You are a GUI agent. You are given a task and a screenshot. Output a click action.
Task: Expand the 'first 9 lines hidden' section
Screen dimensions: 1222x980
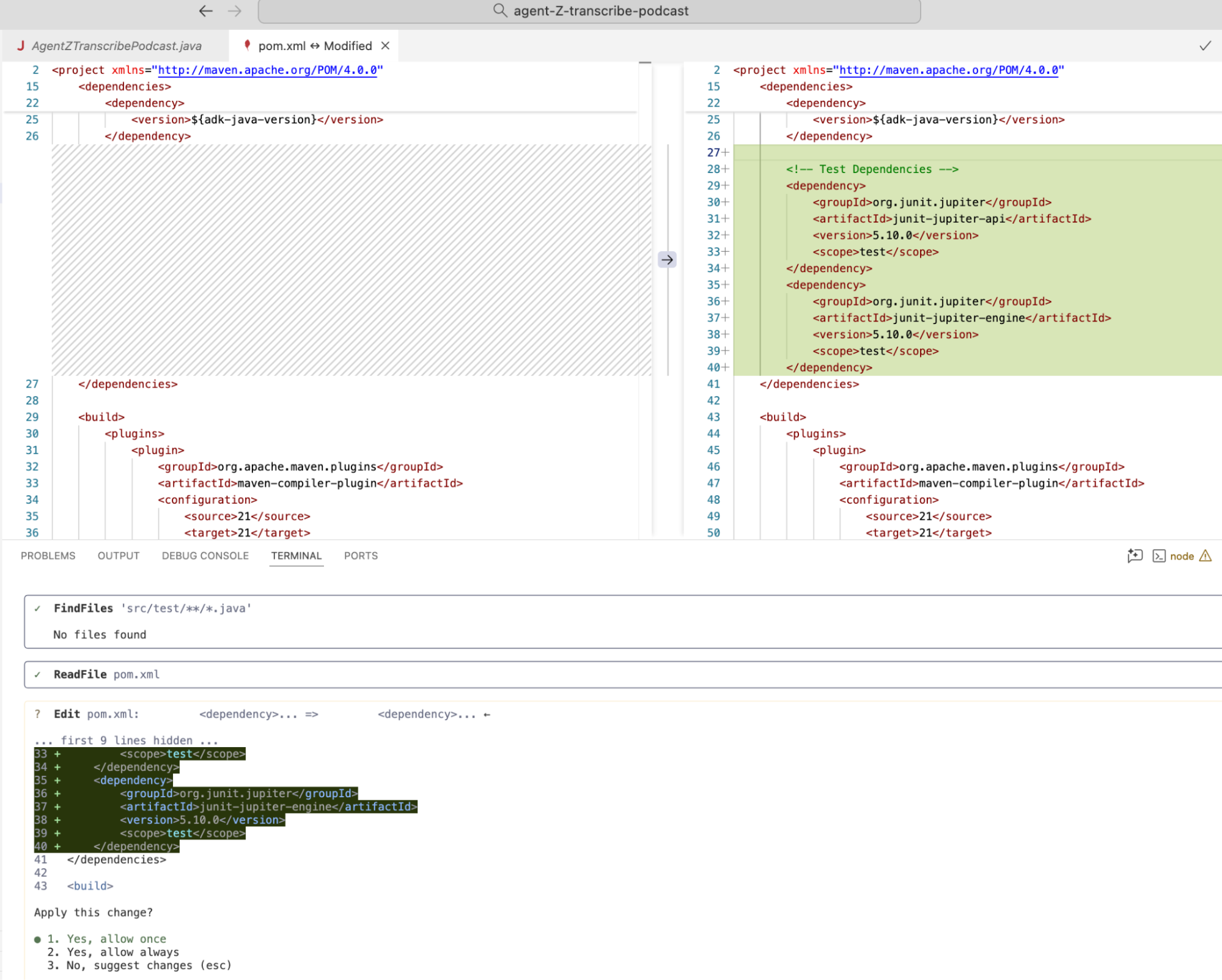(x=126, y=740)
